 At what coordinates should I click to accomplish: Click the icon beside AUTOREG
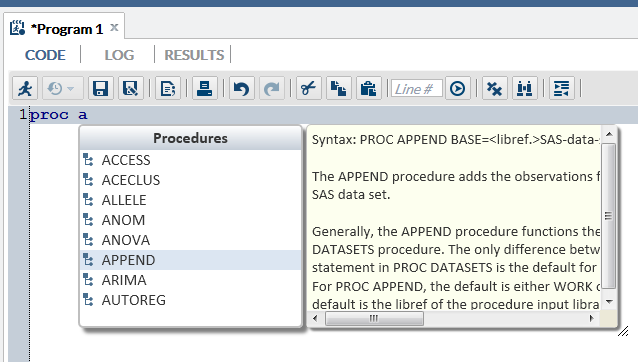point(88,299)
